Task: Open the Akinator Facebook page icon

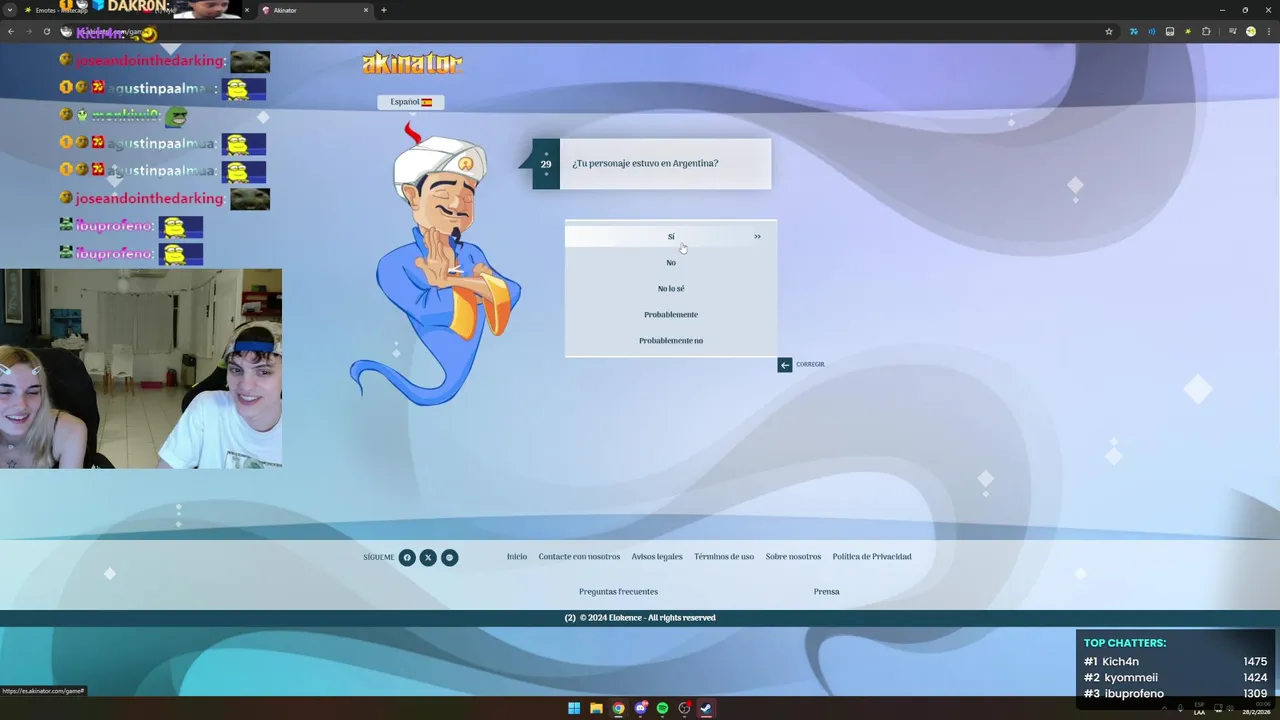Action: (x=407, y=558)
